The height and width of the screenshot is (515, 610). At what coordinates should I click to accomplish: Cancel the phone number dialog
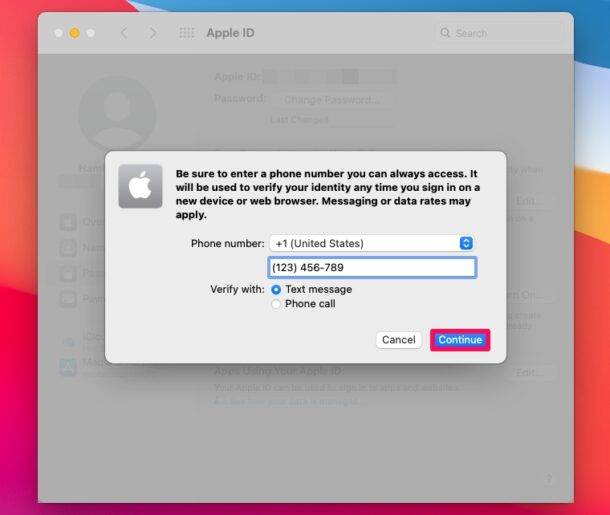[398, 340]
